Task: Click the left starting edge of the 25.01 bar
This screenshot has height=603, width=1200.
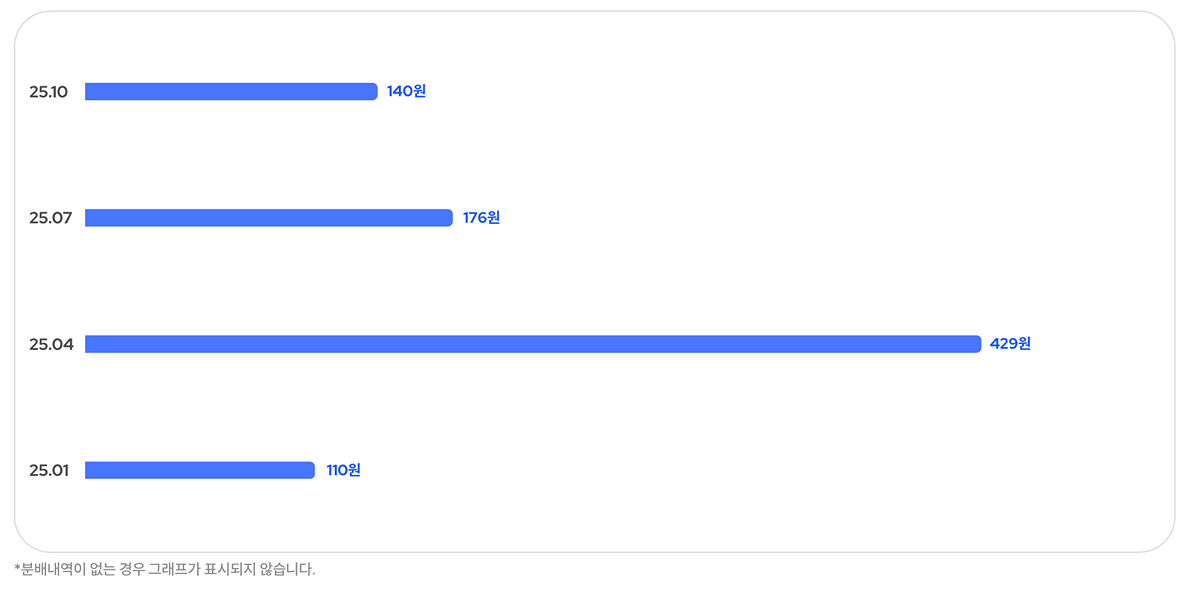Action: (x=88, y=470)
